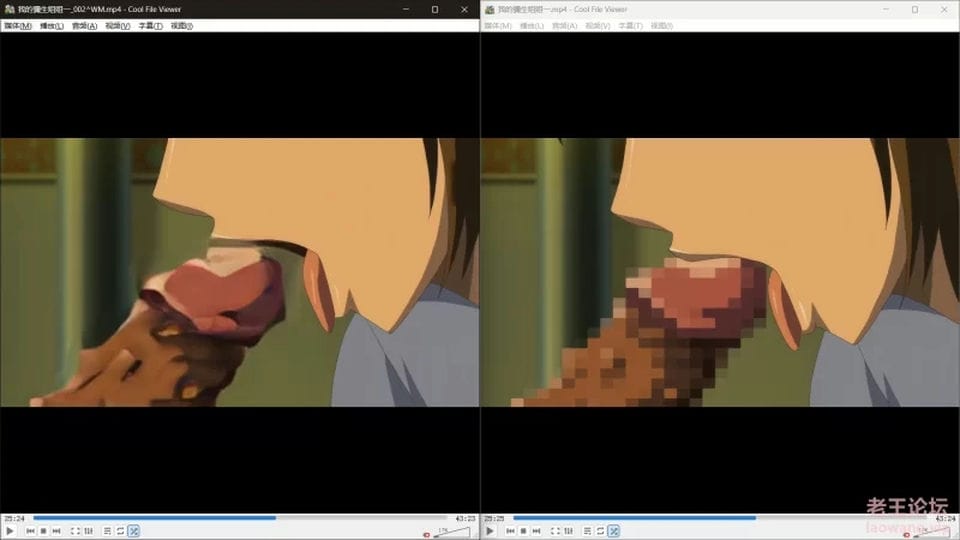
Task: Go to previous media in the right window
Action: click(511, 531)
